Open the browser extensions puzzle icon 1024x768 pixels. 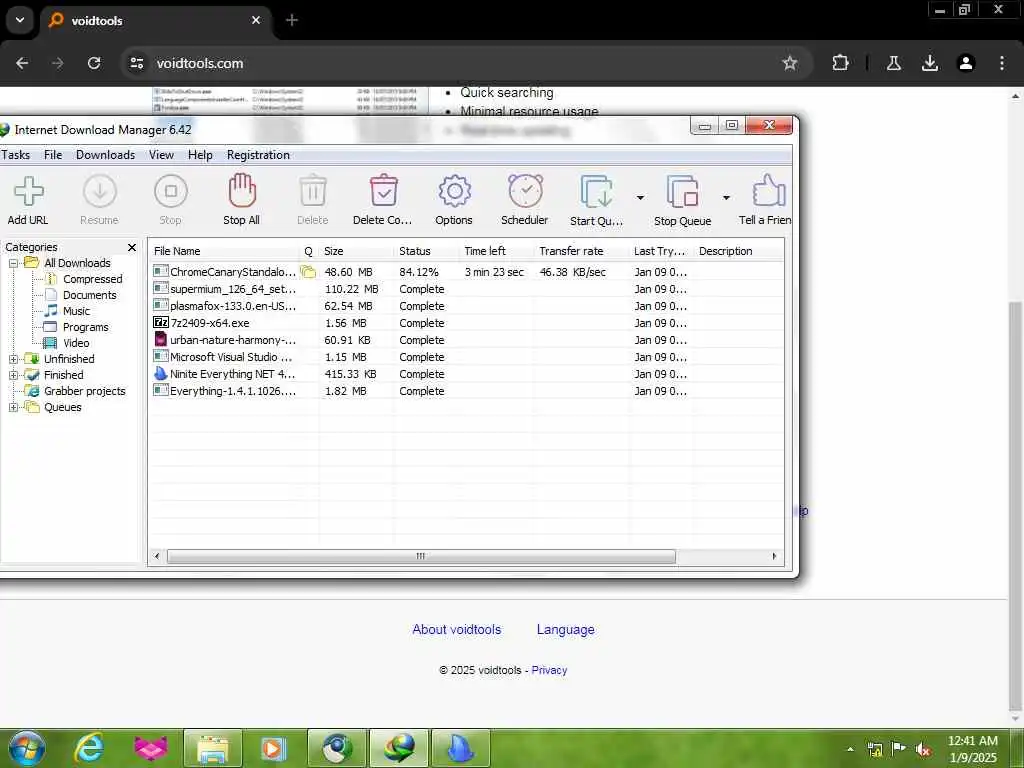840,63
